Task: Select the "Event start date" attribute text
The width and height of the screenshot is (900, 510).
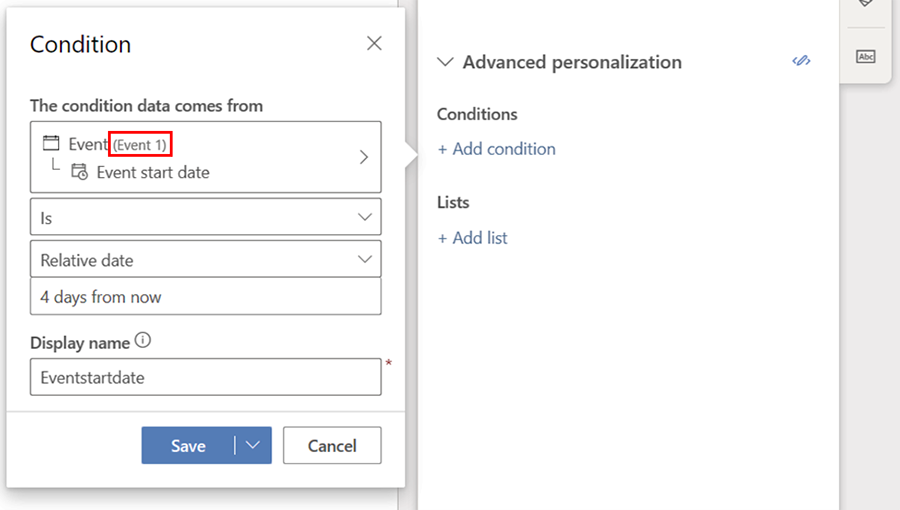Action: point(153,172)
